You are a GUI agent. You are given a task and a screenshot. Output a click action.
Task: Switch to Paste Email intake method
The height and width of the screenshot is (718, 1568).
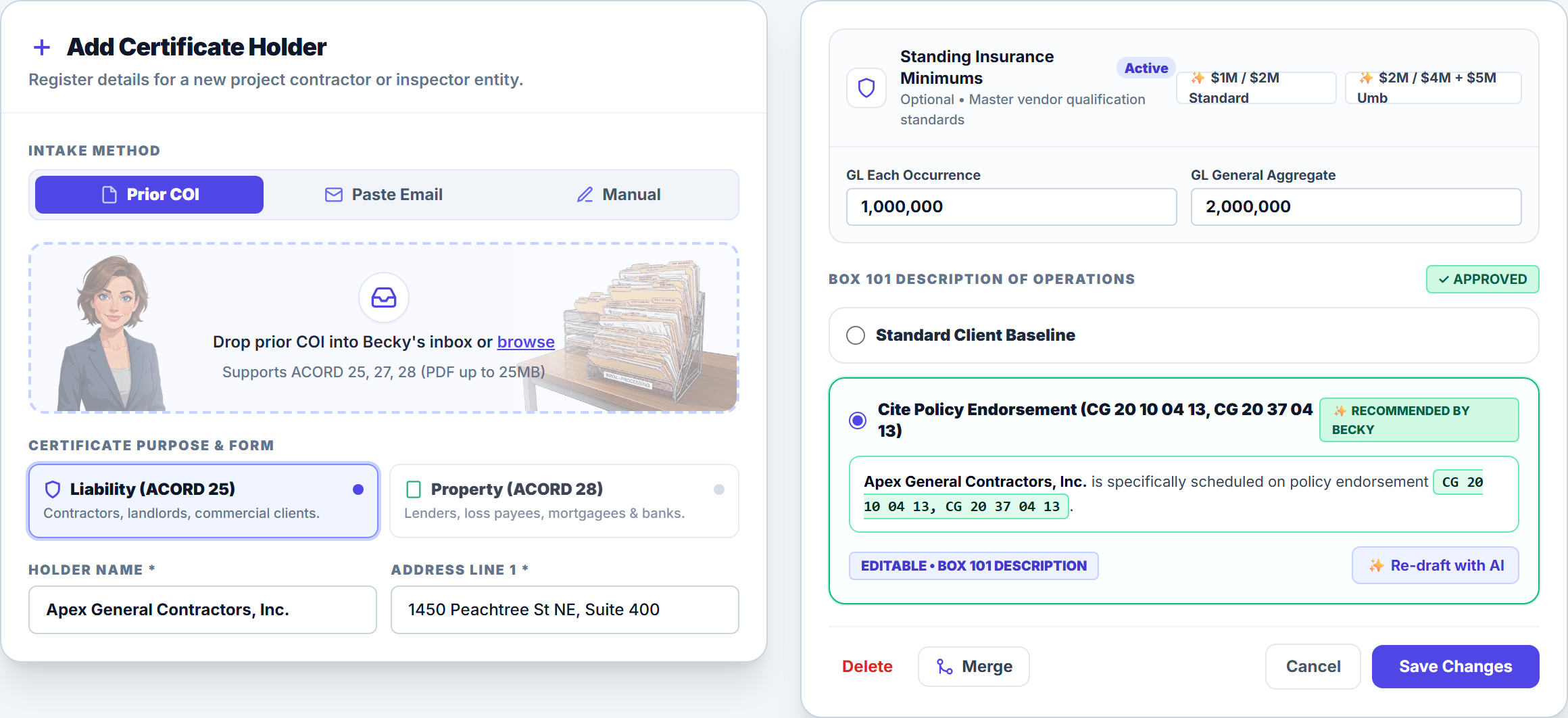click(x=384, y=195)
